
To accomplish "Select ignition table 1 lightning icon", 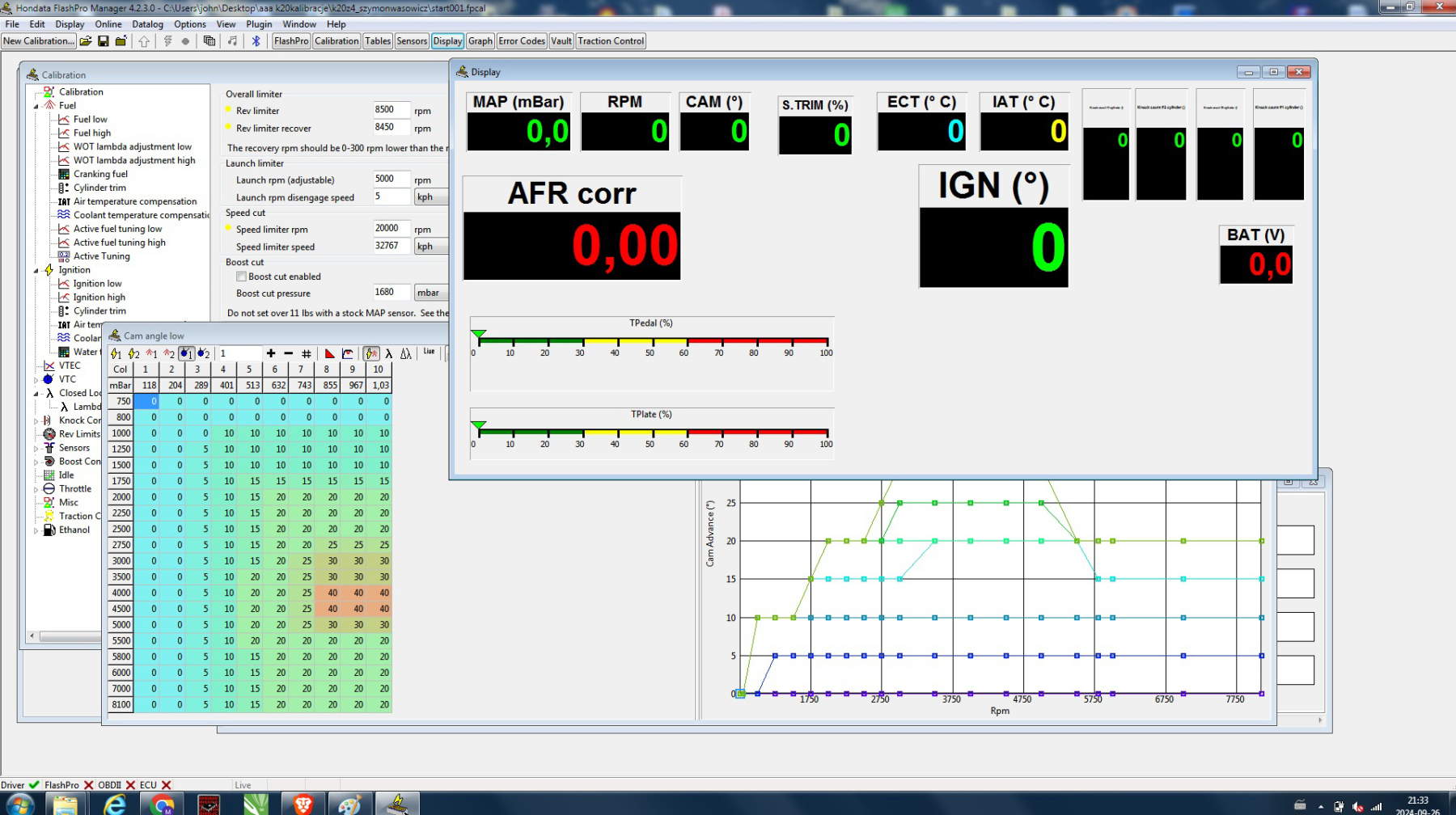I will pyautogui.click(x=116, y=353).
